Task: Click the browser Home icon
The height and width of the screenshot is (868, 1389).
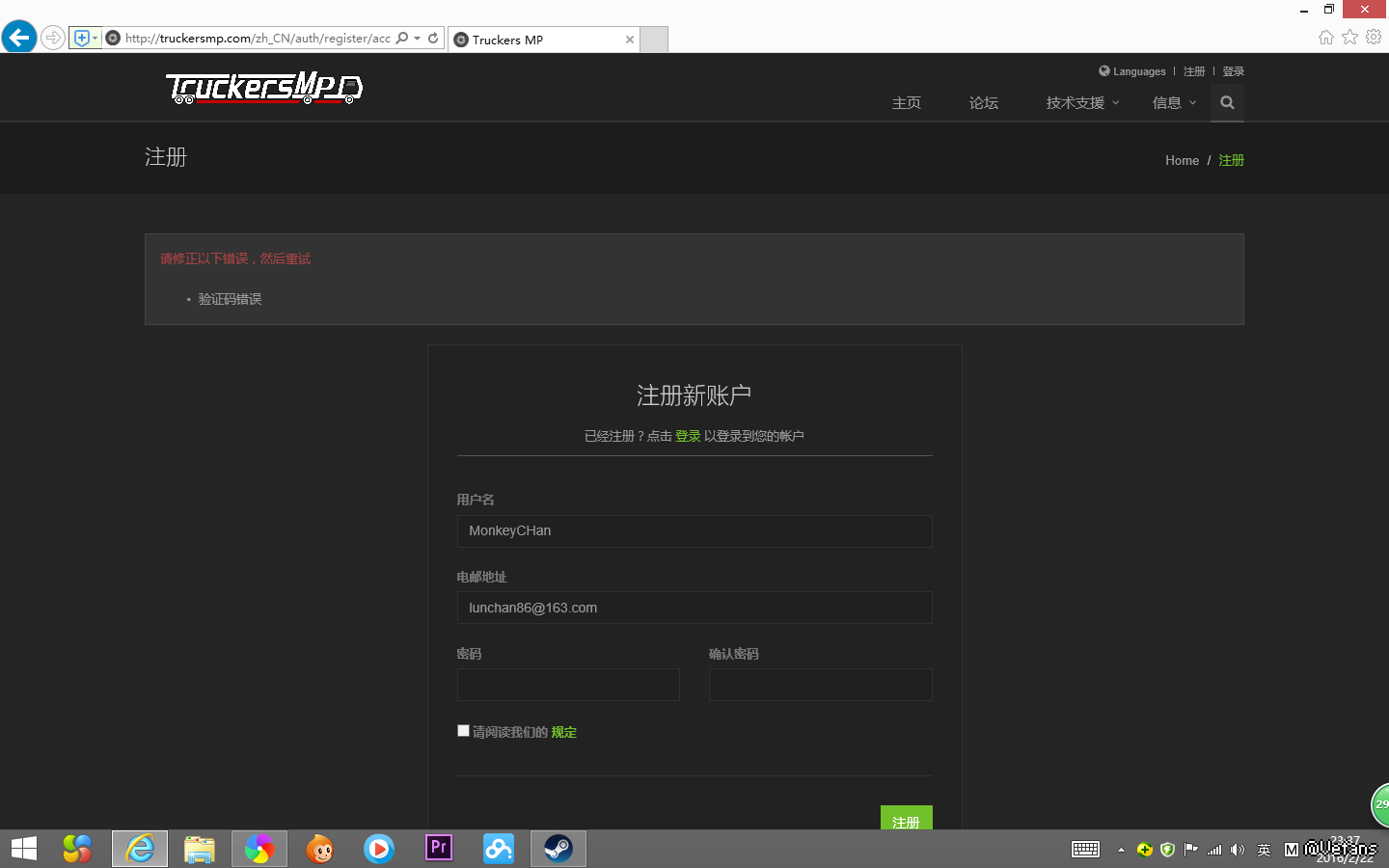Action: coord(1326,37)
